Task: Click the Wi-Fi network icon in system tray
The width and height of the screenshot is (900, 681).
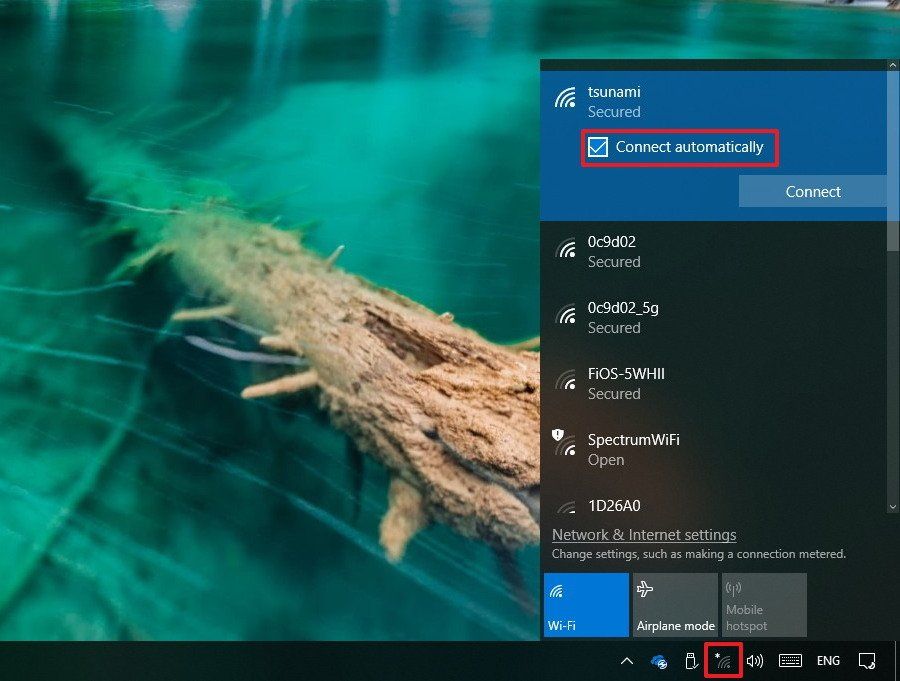Action: [722, 660]
